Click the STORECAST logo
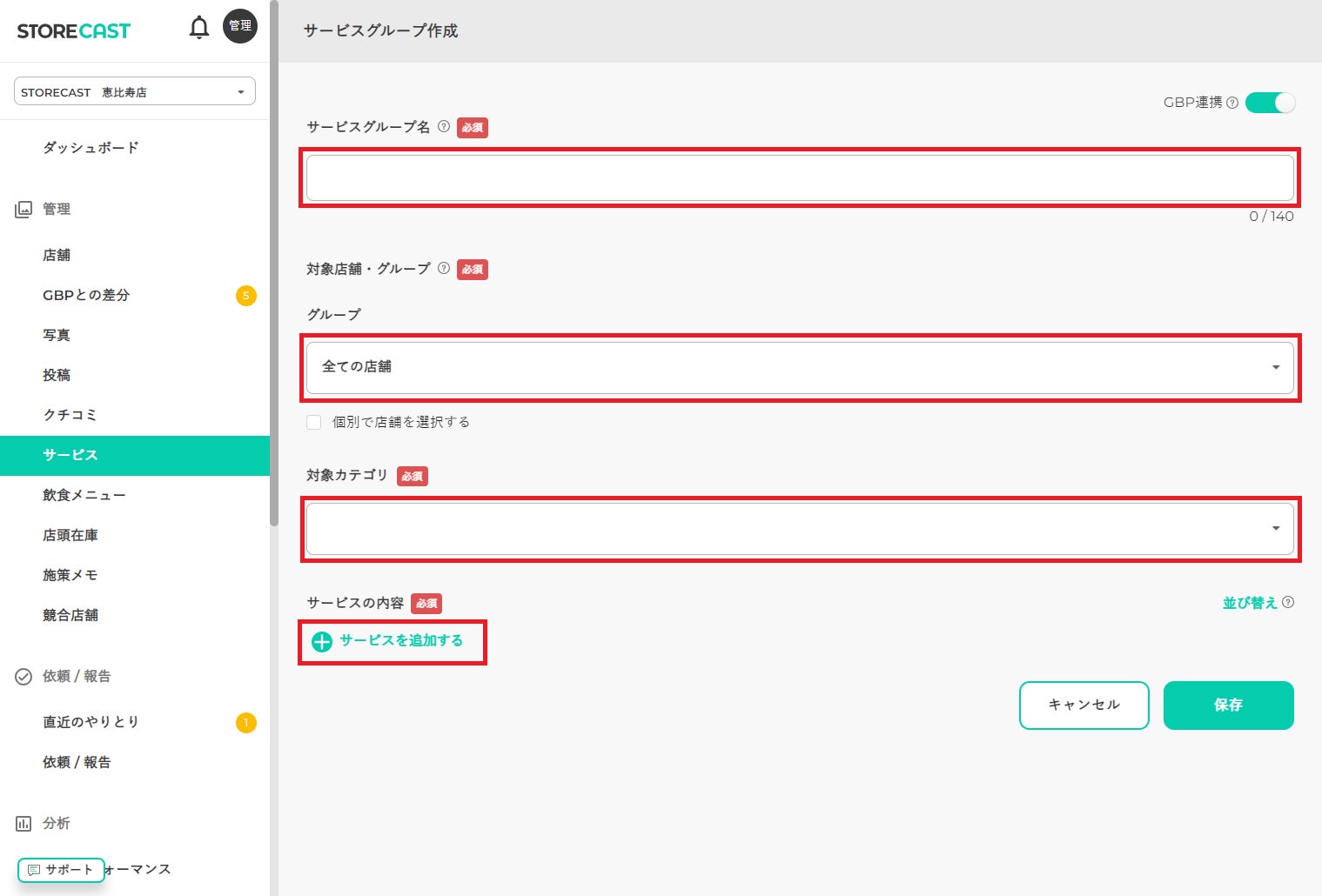 [x=74, y=31]
